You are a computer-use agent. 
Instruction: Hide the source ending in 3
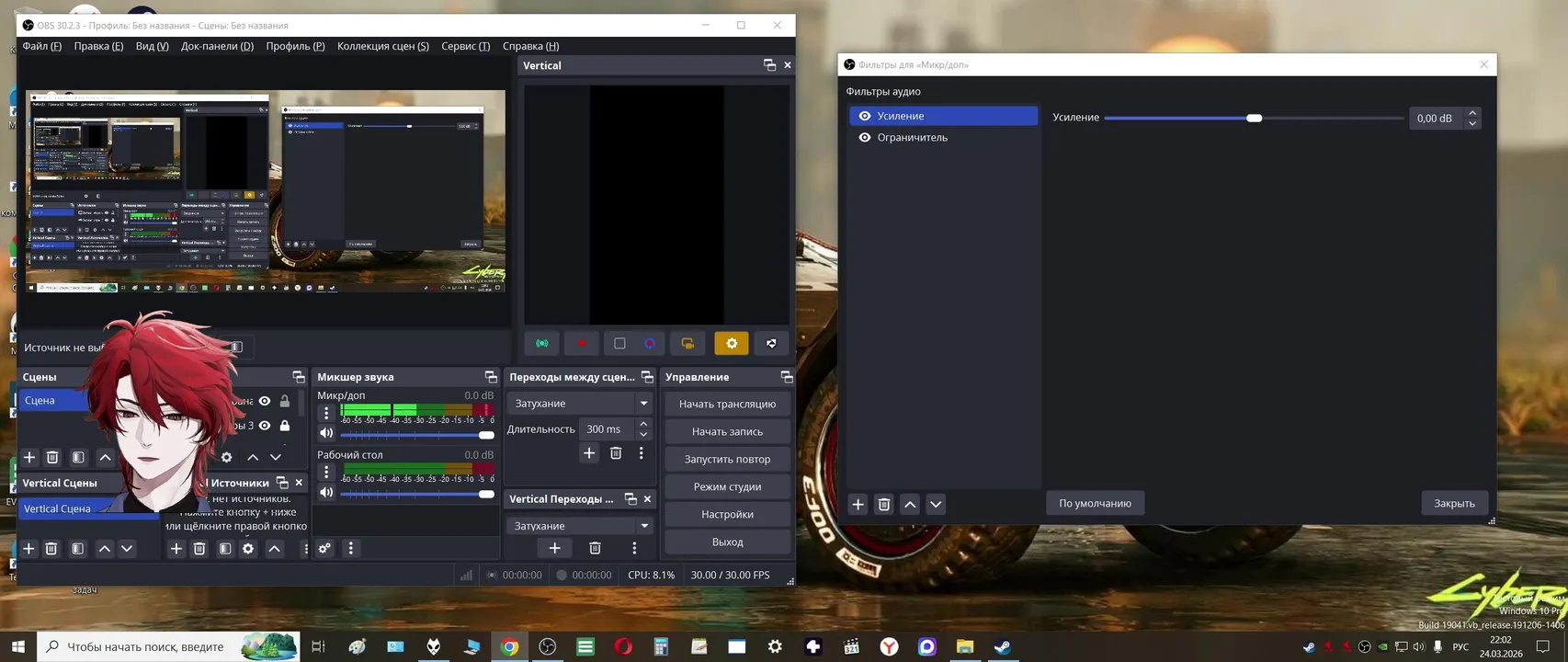265,425
